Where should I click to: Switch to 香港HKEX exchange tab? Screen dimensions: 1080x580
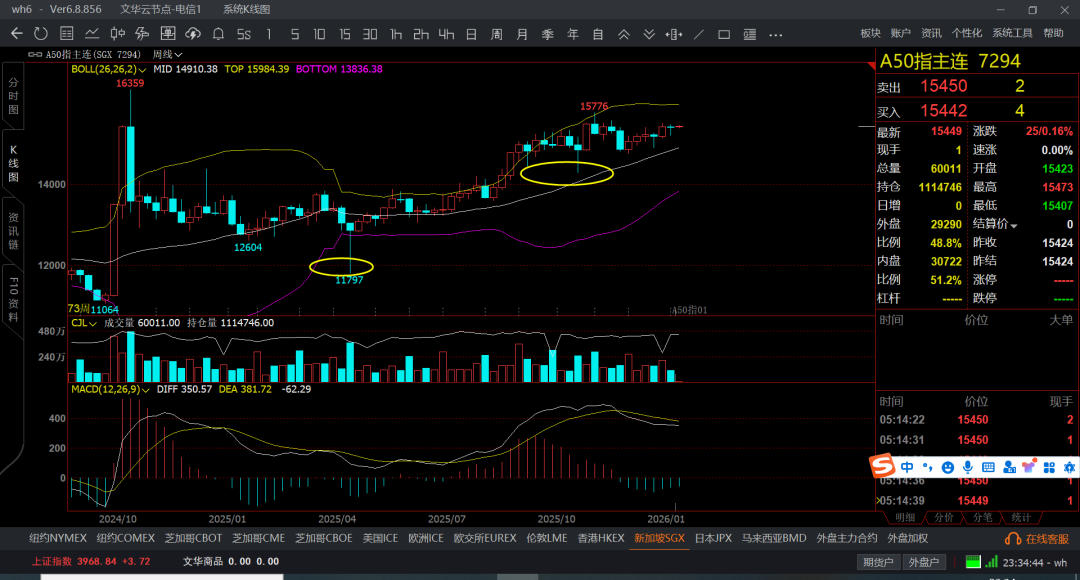[601, 538]
